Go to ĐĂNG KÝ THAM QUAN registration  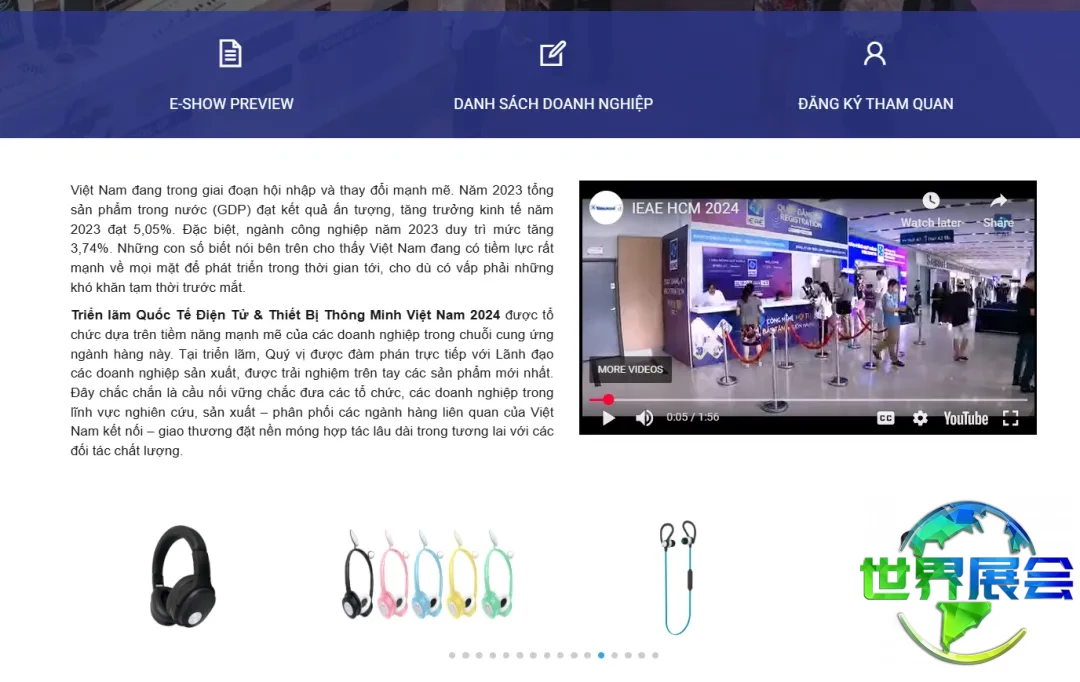tap(875, 104)
